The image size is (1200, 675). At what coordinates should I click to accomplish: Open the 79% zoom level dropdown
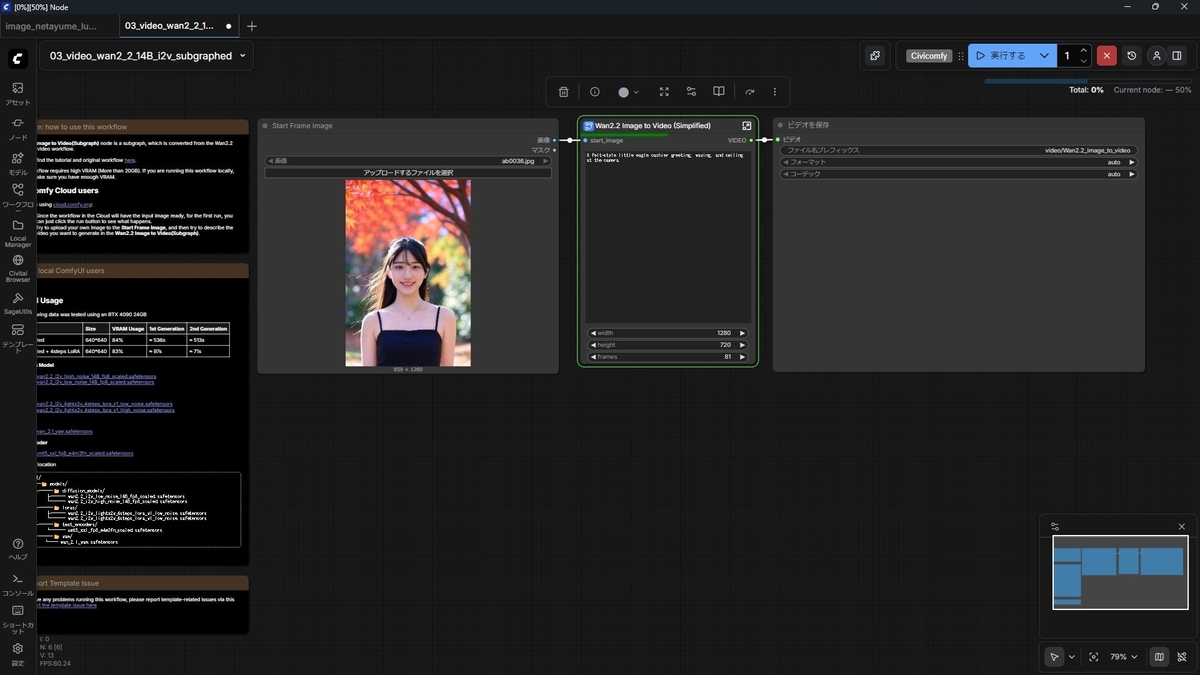pyautogui.click(x=1124, y=657)
